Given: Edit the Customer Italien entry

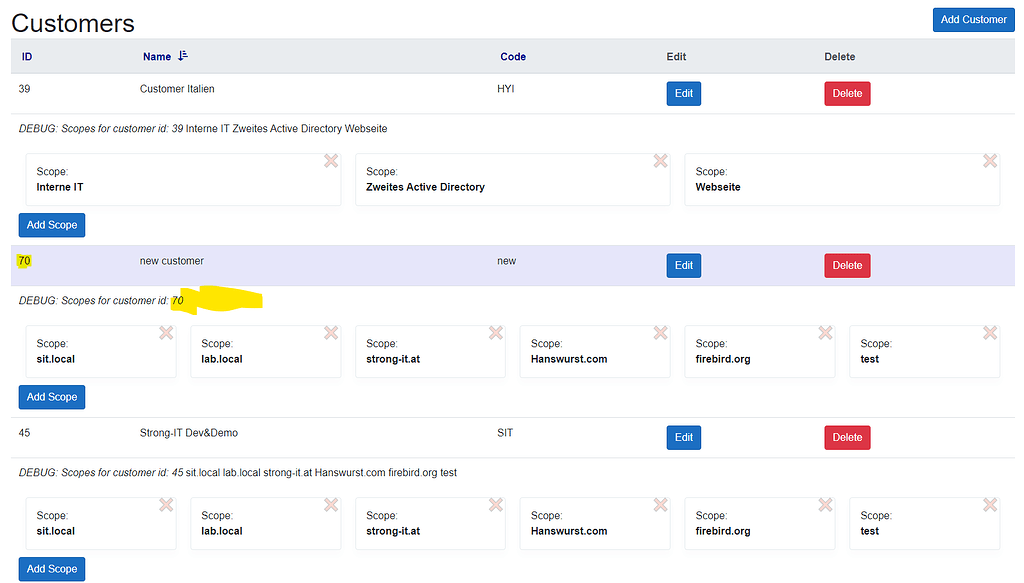Looking at the screenshot, I should [684, 94].
